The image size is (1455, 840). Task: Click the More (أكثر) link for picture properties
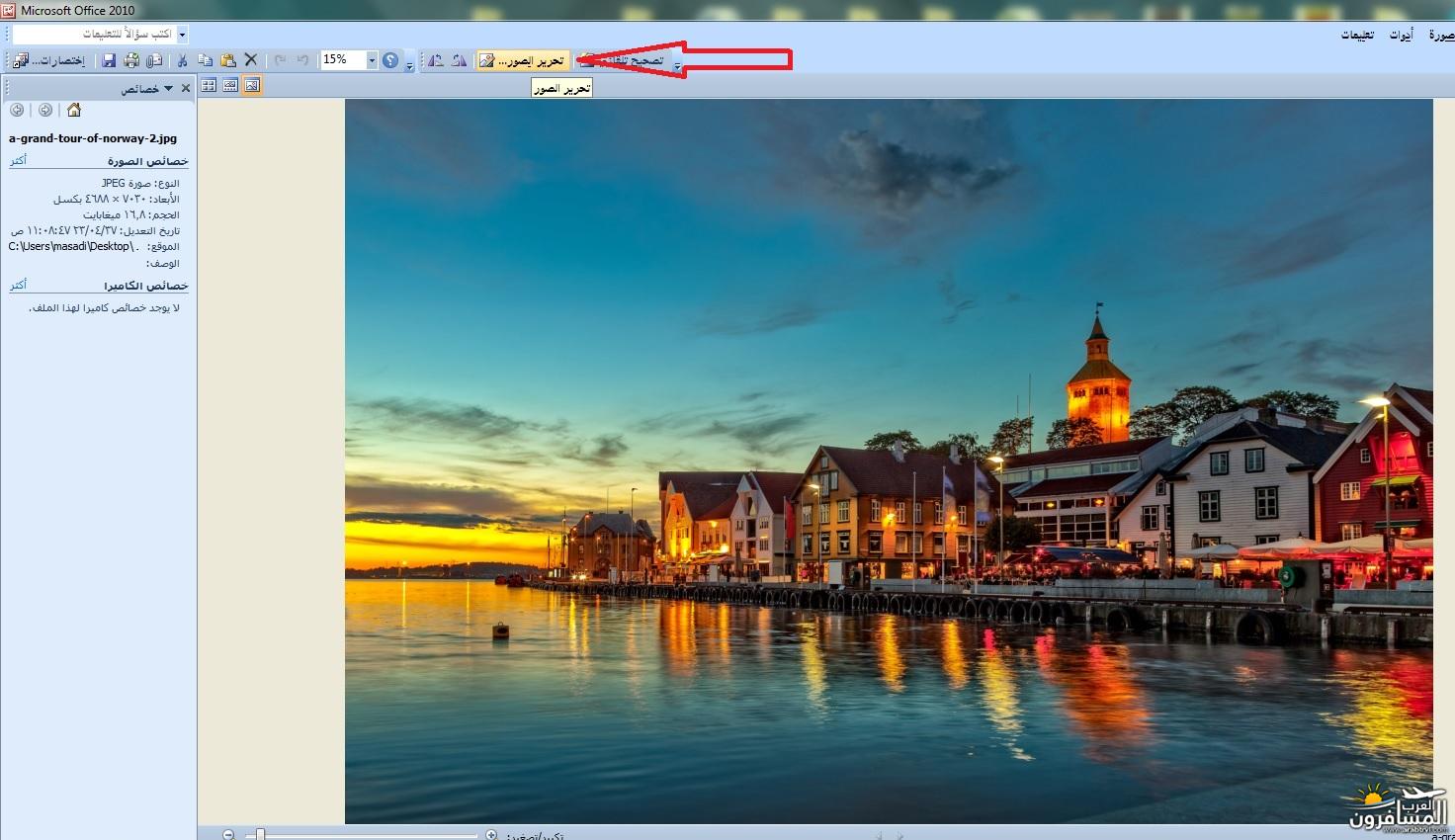point(18,160)
